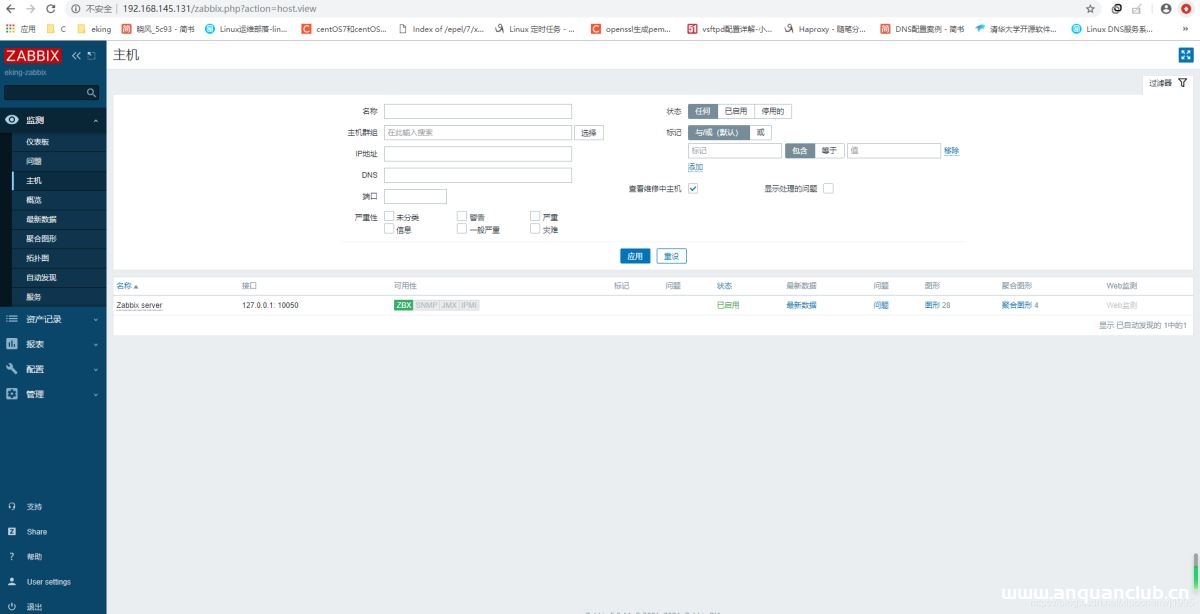1200x614 pixels.
Task: Toggle the 严重 severity checkbox
Action: tap(535, 216)
